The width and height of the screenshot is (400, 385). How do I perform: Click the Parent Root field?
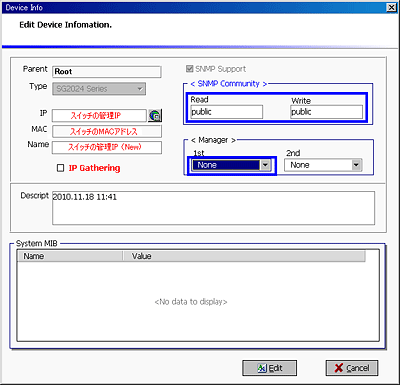tap(107, 72)
